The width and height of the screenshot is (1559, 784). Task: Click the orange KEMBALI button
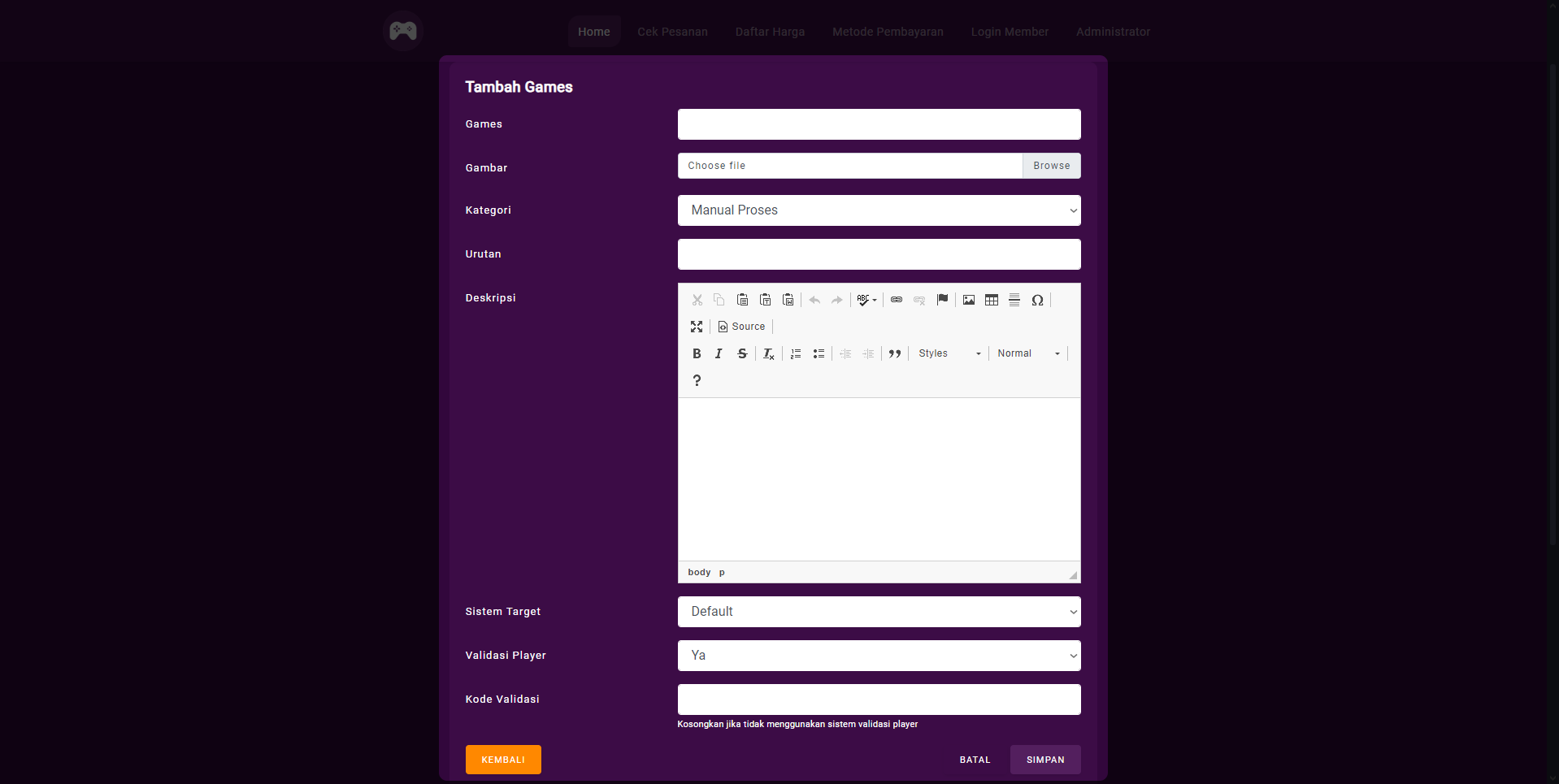point(503,760)
